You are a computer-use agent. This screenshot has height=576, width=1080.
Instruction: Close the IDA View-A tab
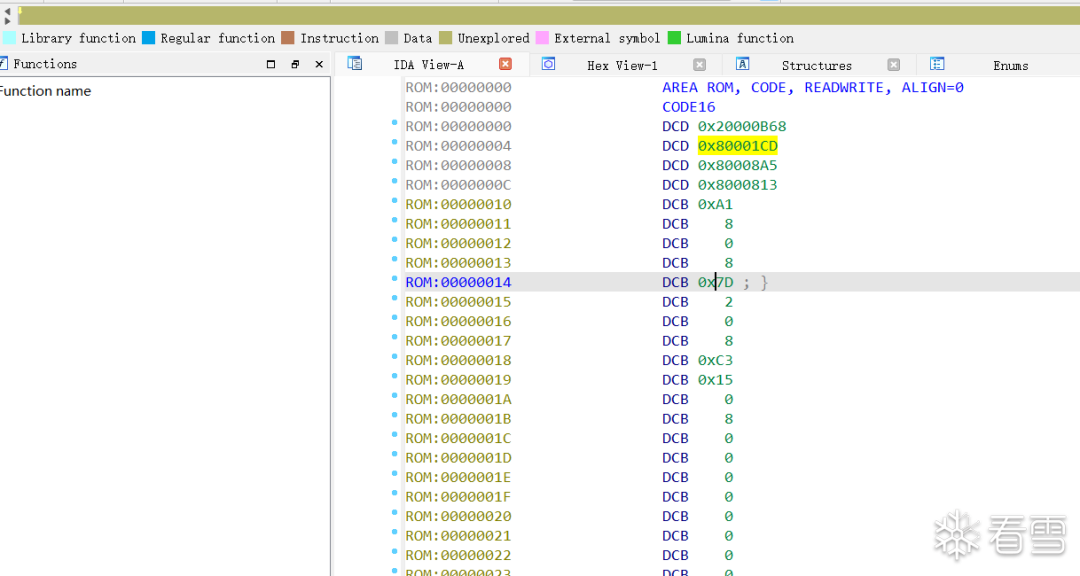(505, 63)
